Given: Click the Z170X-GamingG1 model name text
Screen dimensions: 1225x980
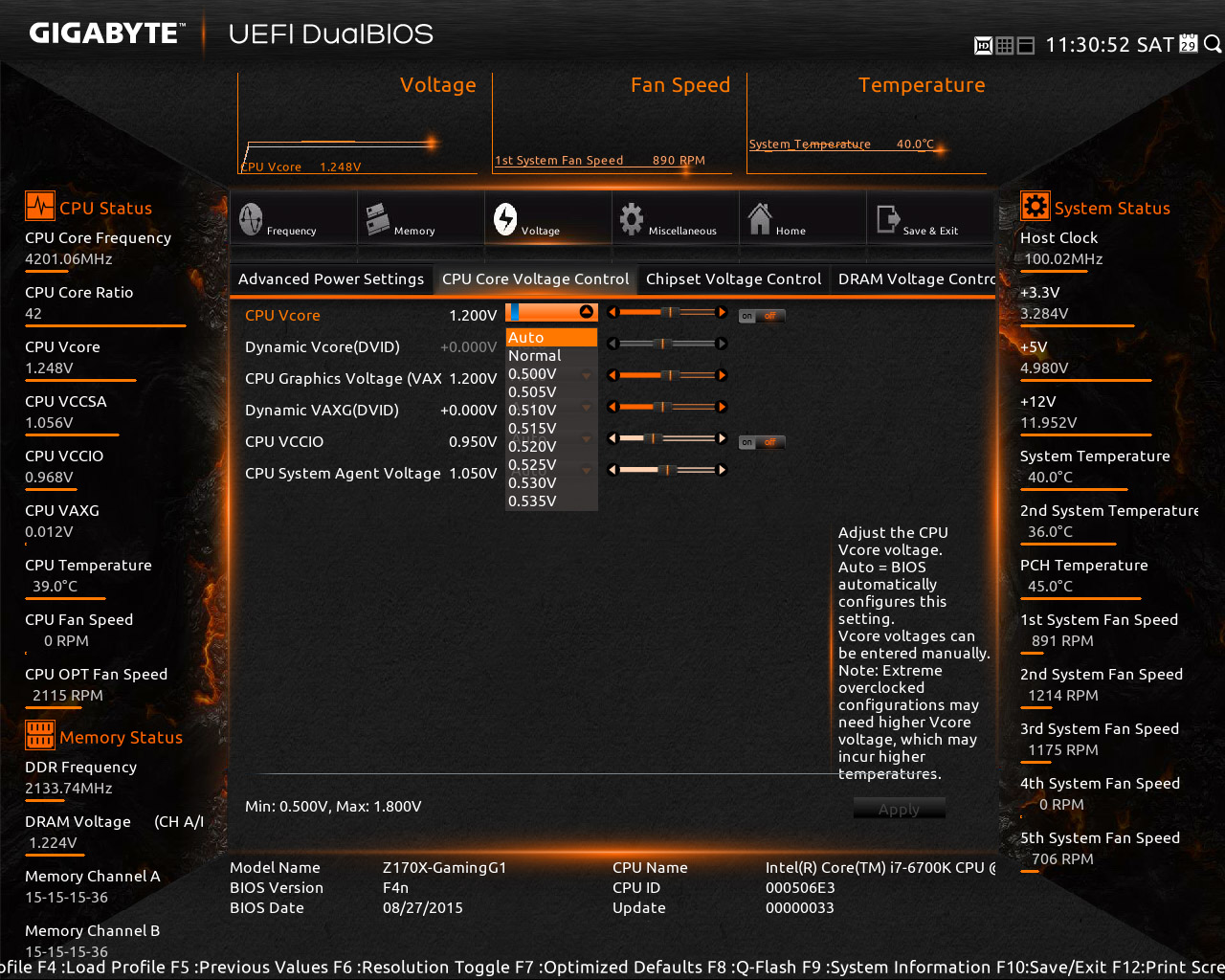Looking at the screenshot, I should coord(444,867).
